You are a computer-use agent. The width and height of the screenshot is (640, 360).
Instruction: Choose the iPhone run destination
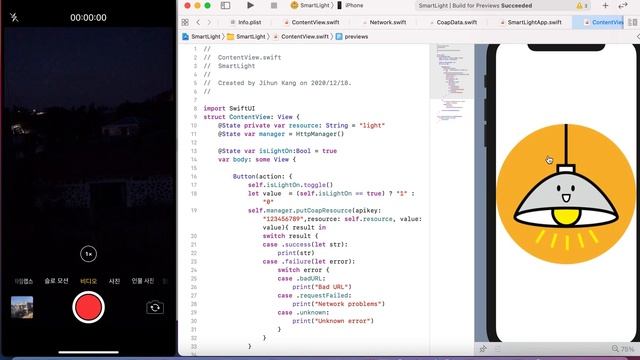pyautogui.click(x=350, y=5)
